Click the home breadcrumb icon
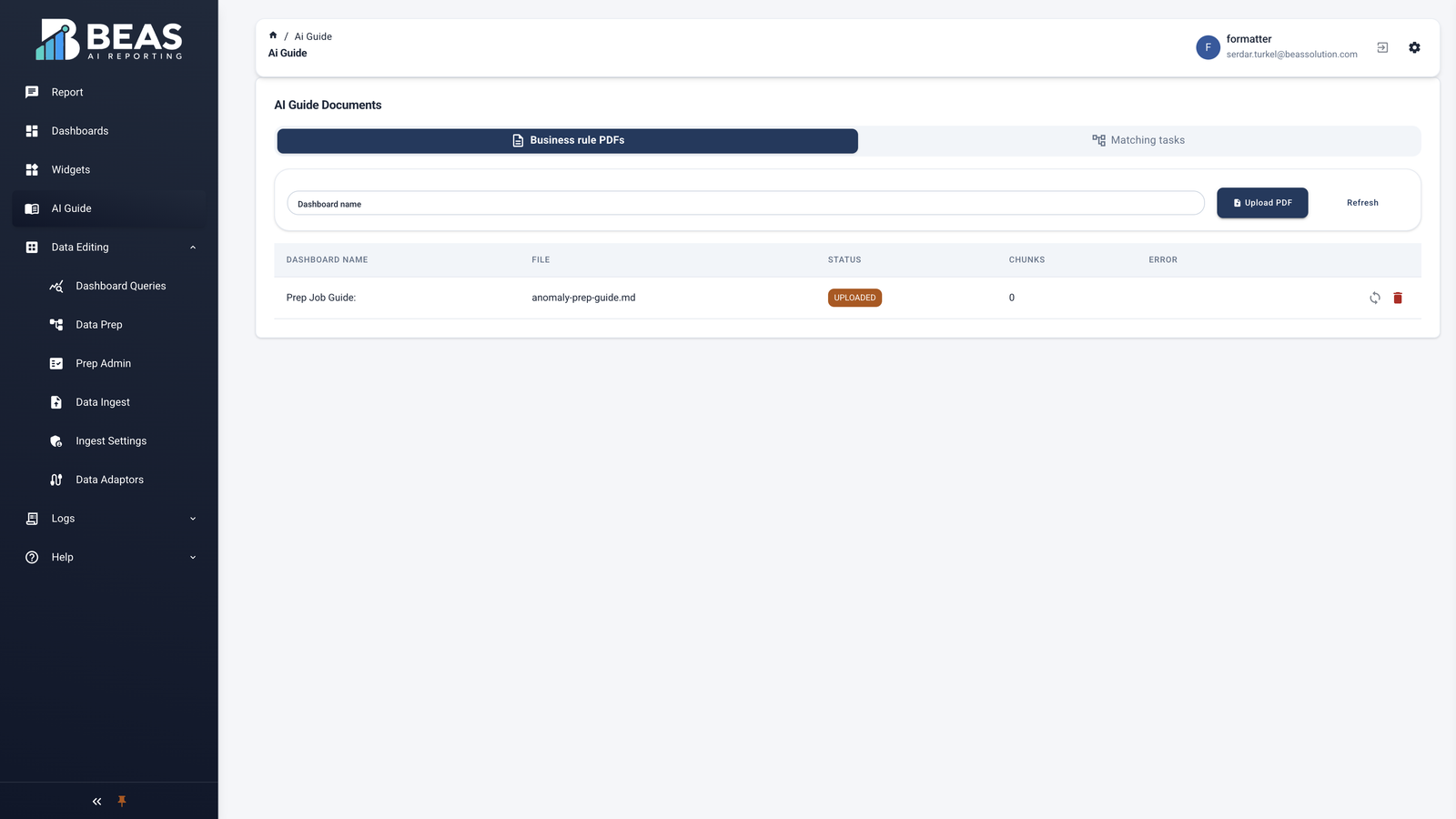Viewport: 1456px width, 819px height. tap(273, 35)
